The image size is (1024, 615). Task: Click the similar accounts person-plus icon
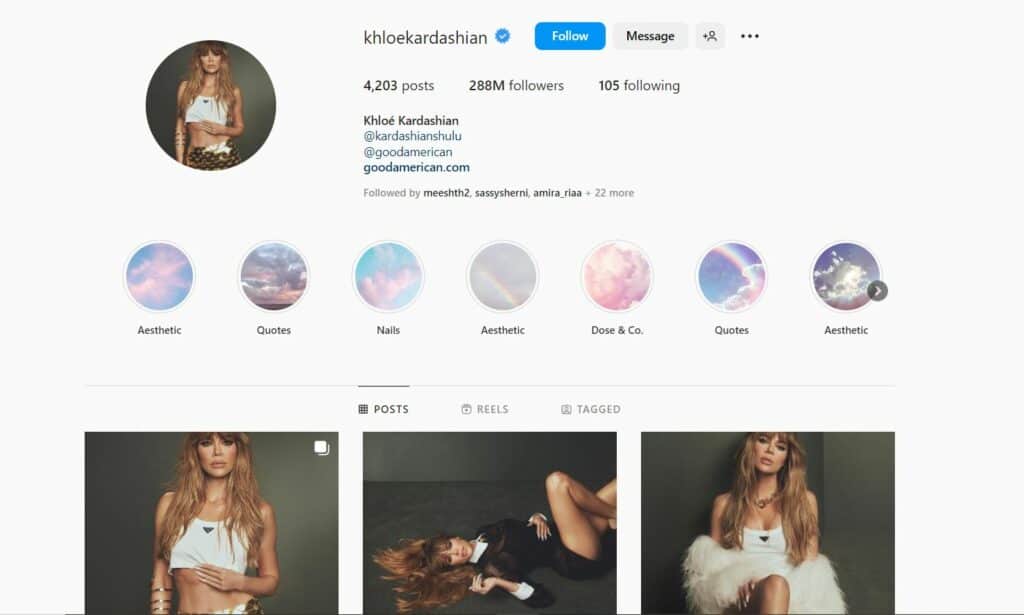(710, 36)
